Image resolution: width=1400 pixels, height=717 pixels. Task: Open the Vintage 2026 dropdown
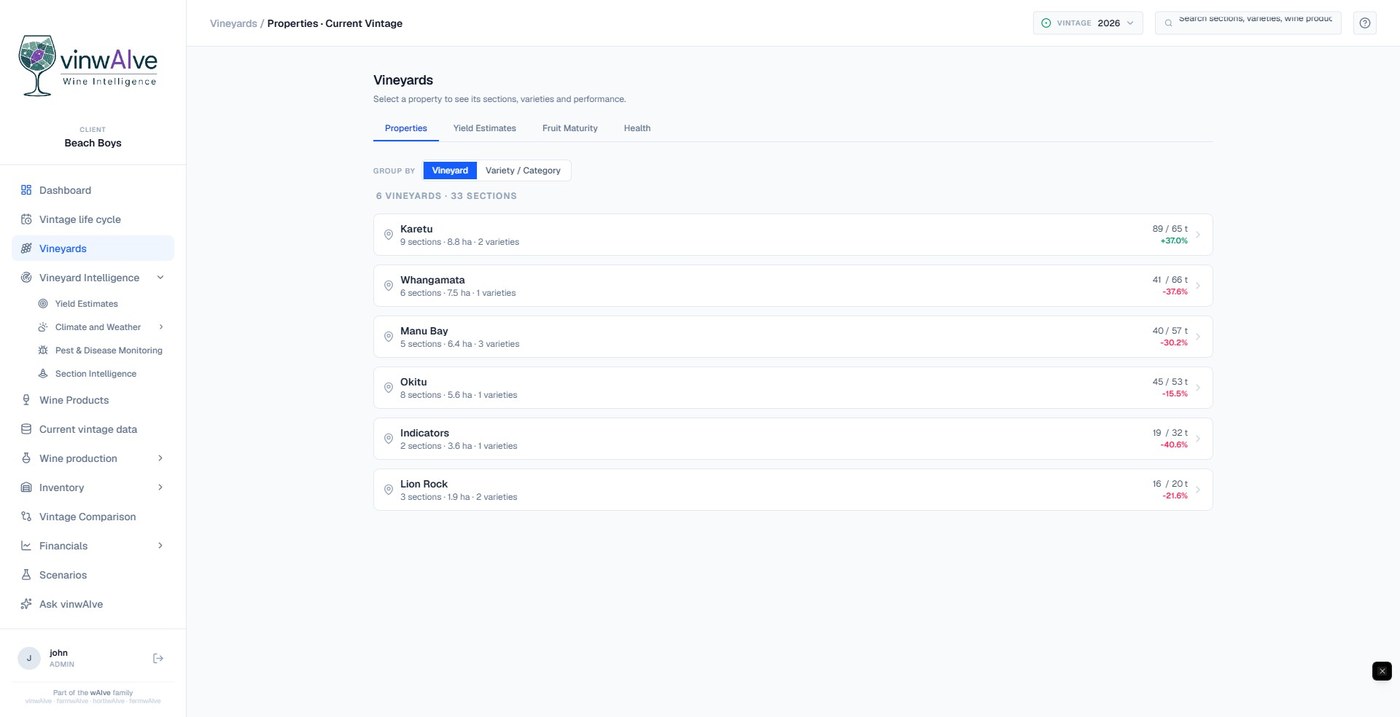1088,23
